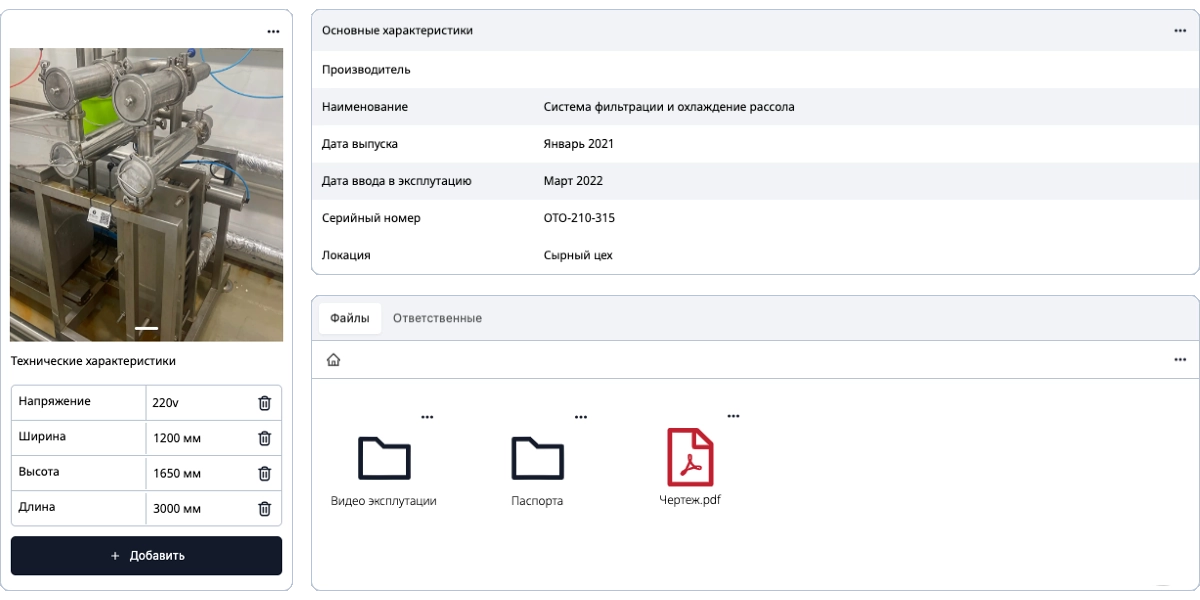Go to home folder in file browser

(333, 360)
